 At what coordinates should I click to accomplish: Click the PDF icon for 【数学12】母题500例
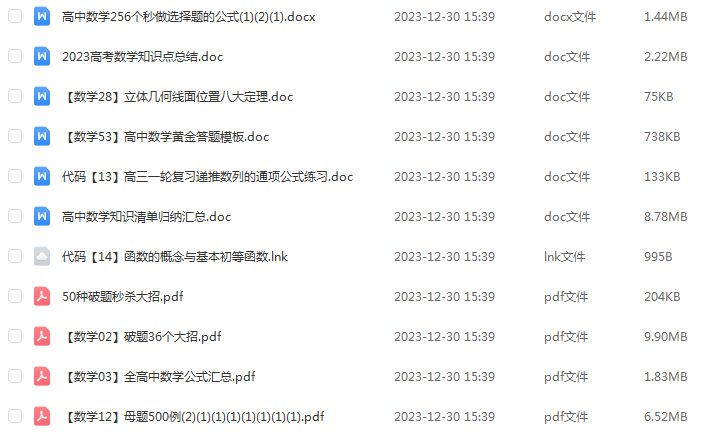tap(42, 416)
